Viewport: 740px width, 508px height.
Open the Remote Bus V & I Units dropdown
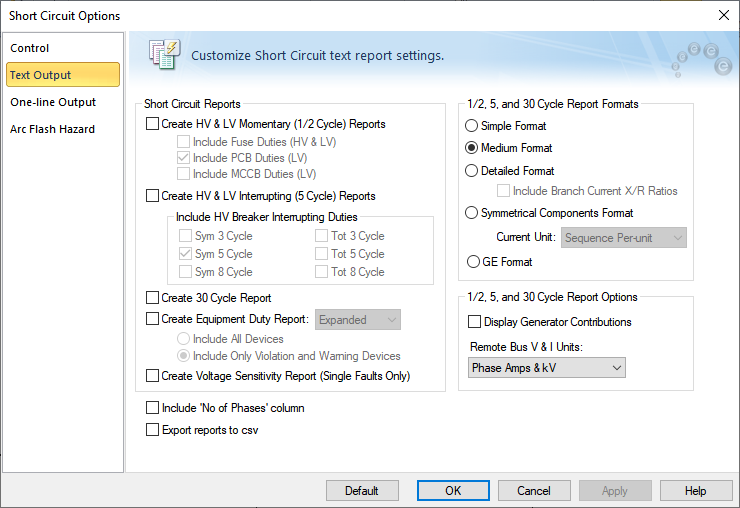point(547,368)
